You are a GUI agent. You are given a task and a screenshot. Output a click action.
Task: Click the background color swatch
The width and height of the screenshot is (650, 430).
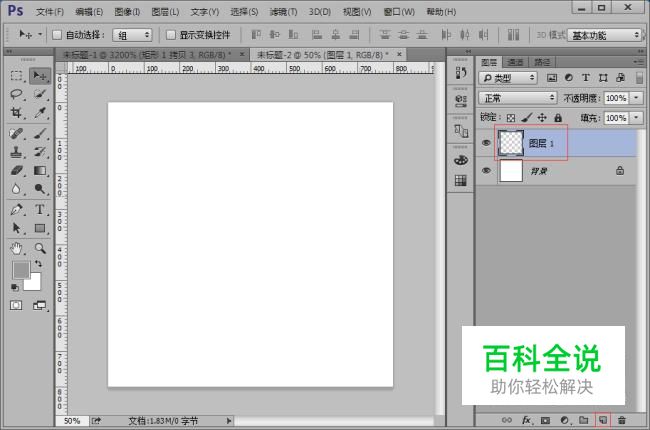click(x=35, y=284)
